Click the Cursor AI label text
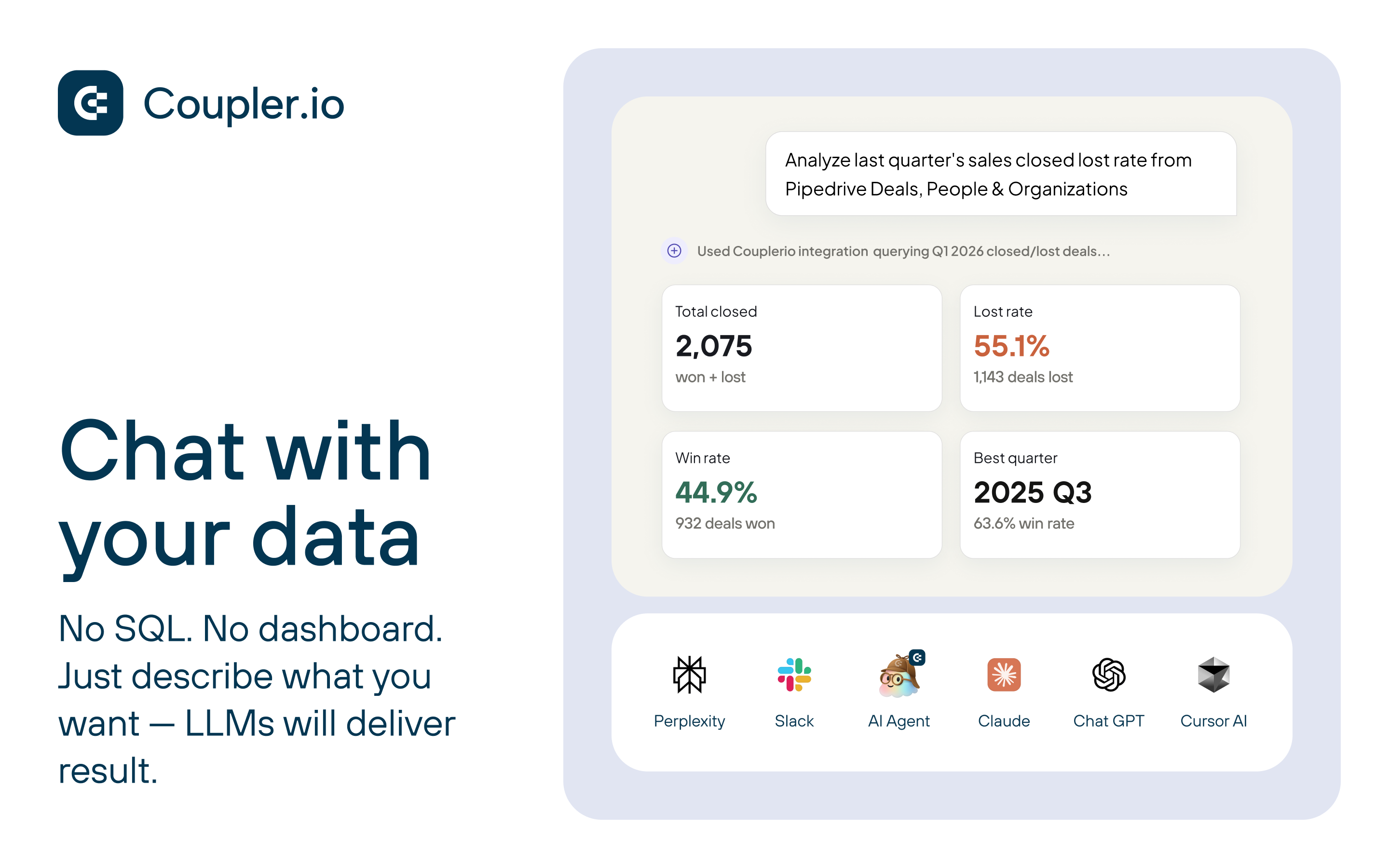The image size is (1389, 868). pyautogui.click(x=1213, y=721)
